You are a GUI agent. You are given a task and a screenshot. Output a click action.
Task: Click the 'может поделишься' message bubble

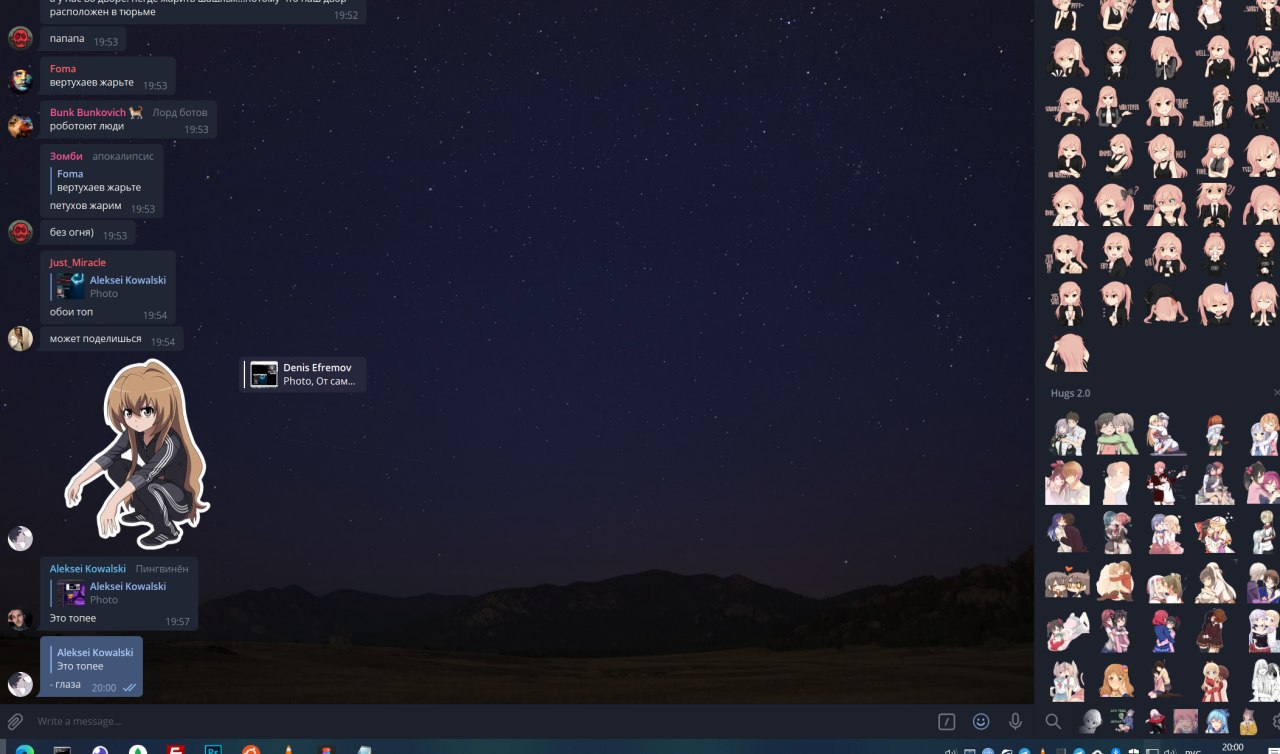click(112, 339)
